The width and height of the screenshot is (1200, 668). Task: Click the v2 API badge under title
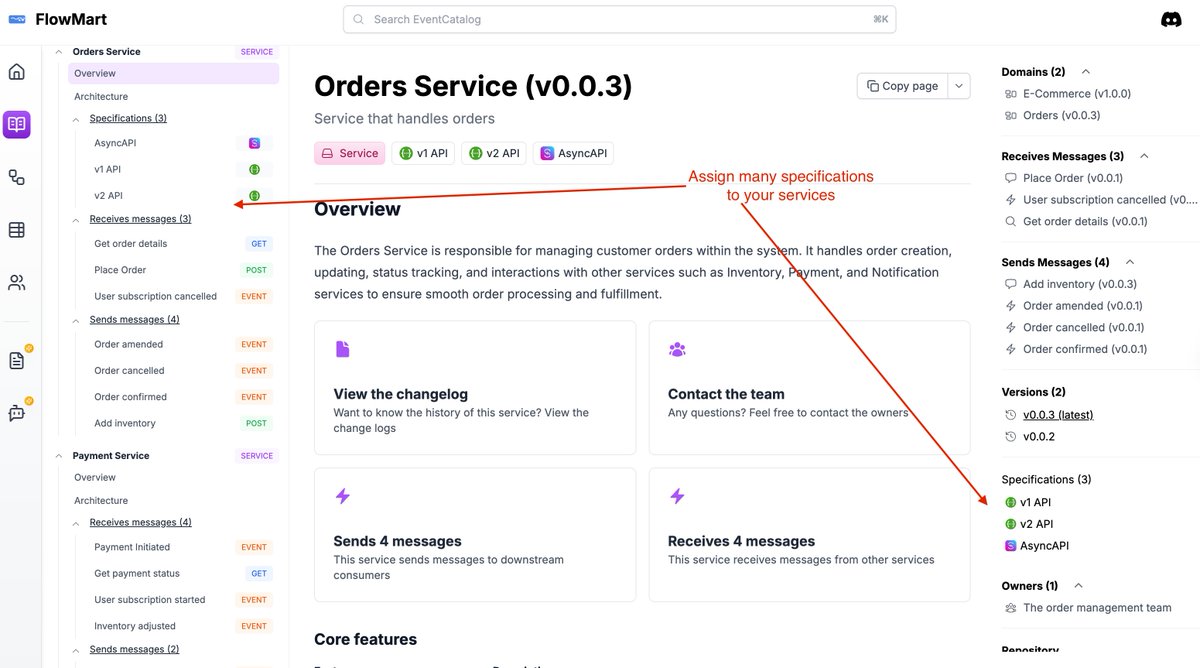point(494,153)
